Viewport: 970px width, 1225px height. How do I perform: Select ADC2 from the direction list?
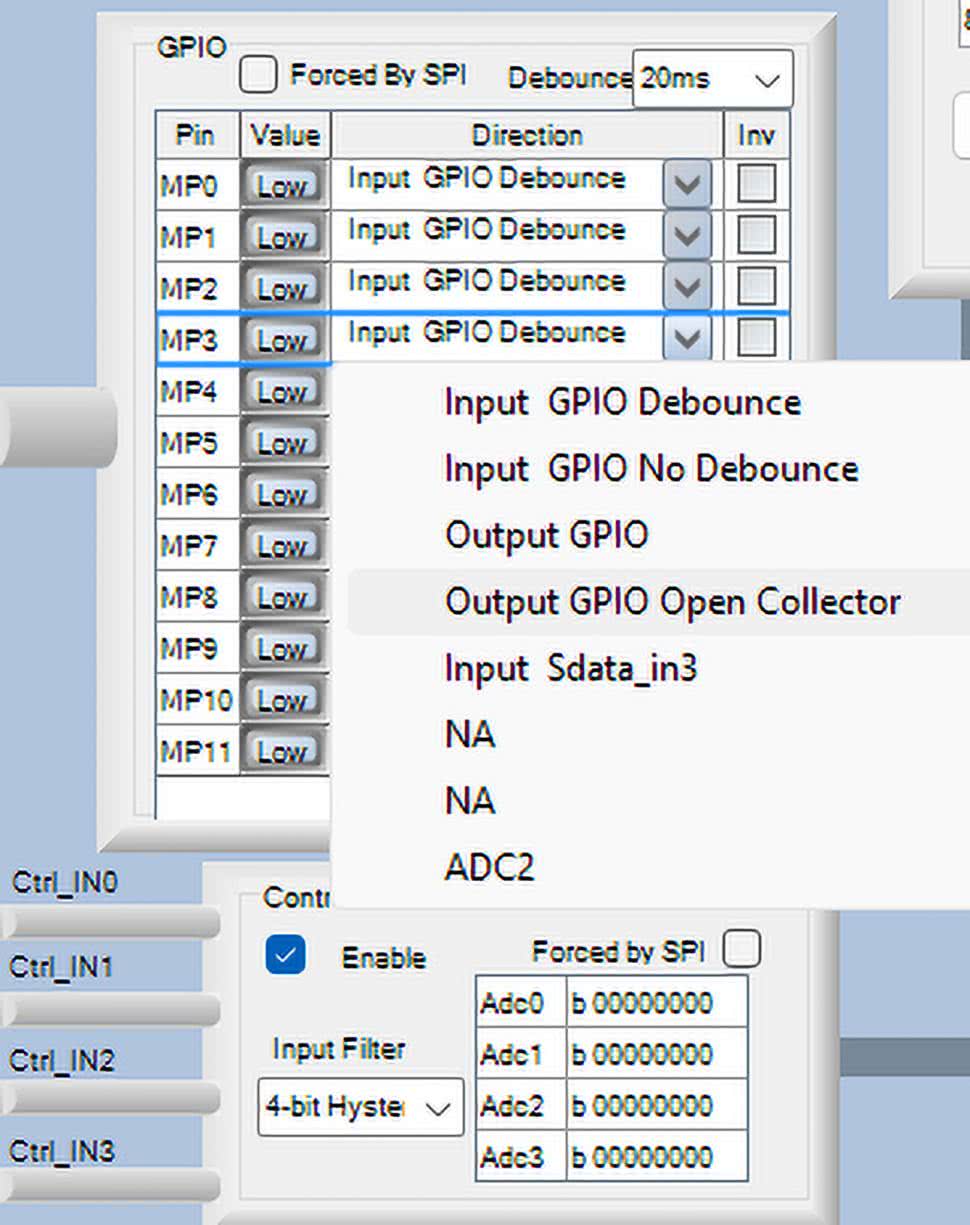point(489,867)
